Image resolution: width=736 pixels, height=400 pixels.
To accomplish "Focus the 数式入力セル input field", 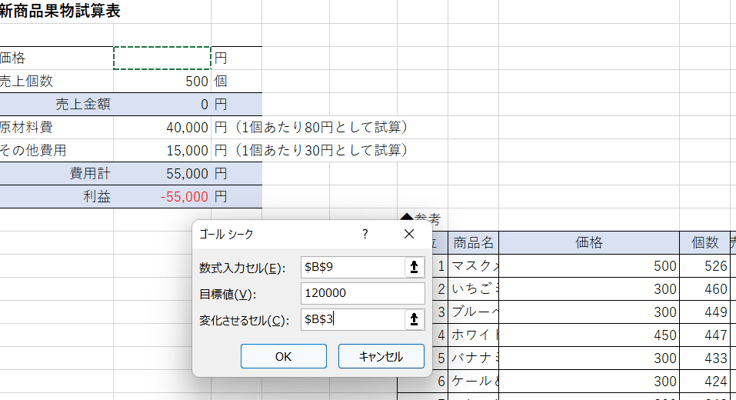I will (x=353, y=267).
